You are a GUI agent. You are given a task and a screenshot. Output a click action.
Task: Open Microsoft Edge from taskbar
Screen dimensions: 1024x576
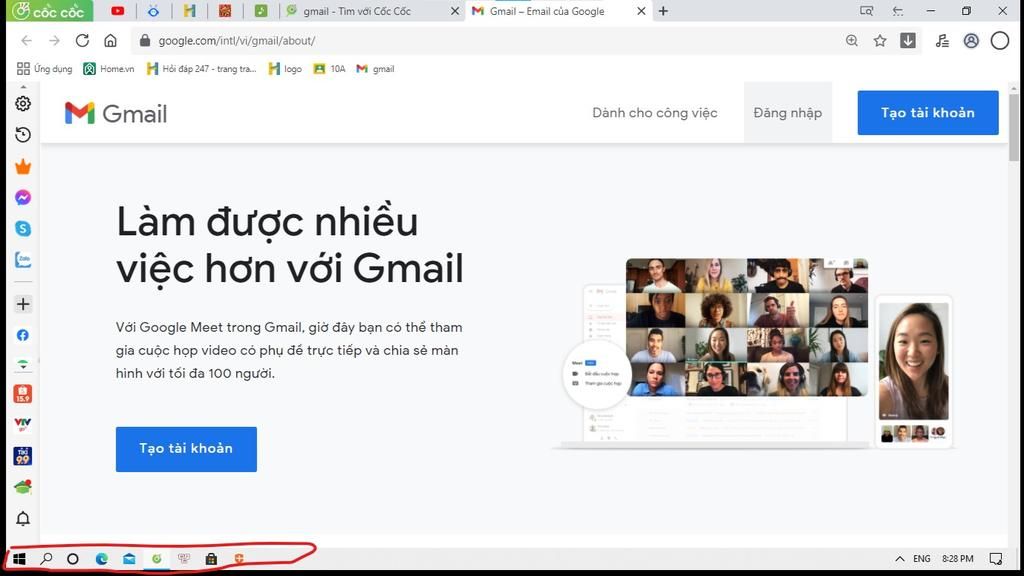pyautogui.click(x=101, y=559)
